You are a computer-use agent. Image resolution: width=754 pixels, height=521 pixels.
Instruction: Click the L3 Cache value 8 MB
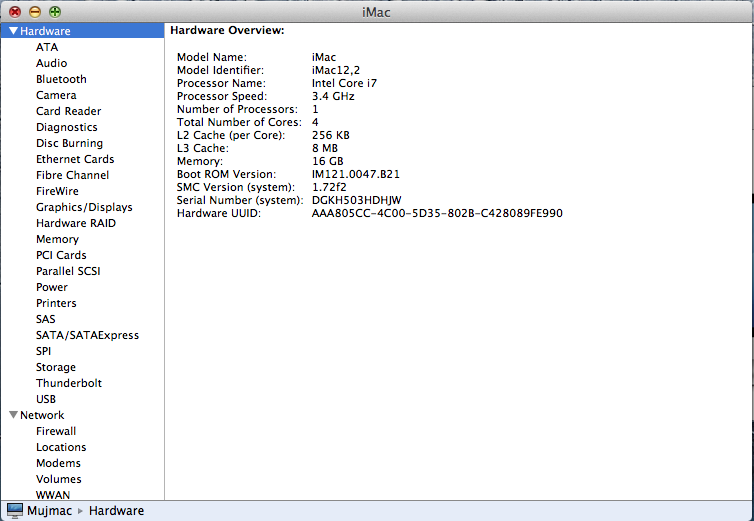pyautogui.click(x=325, y=148)
